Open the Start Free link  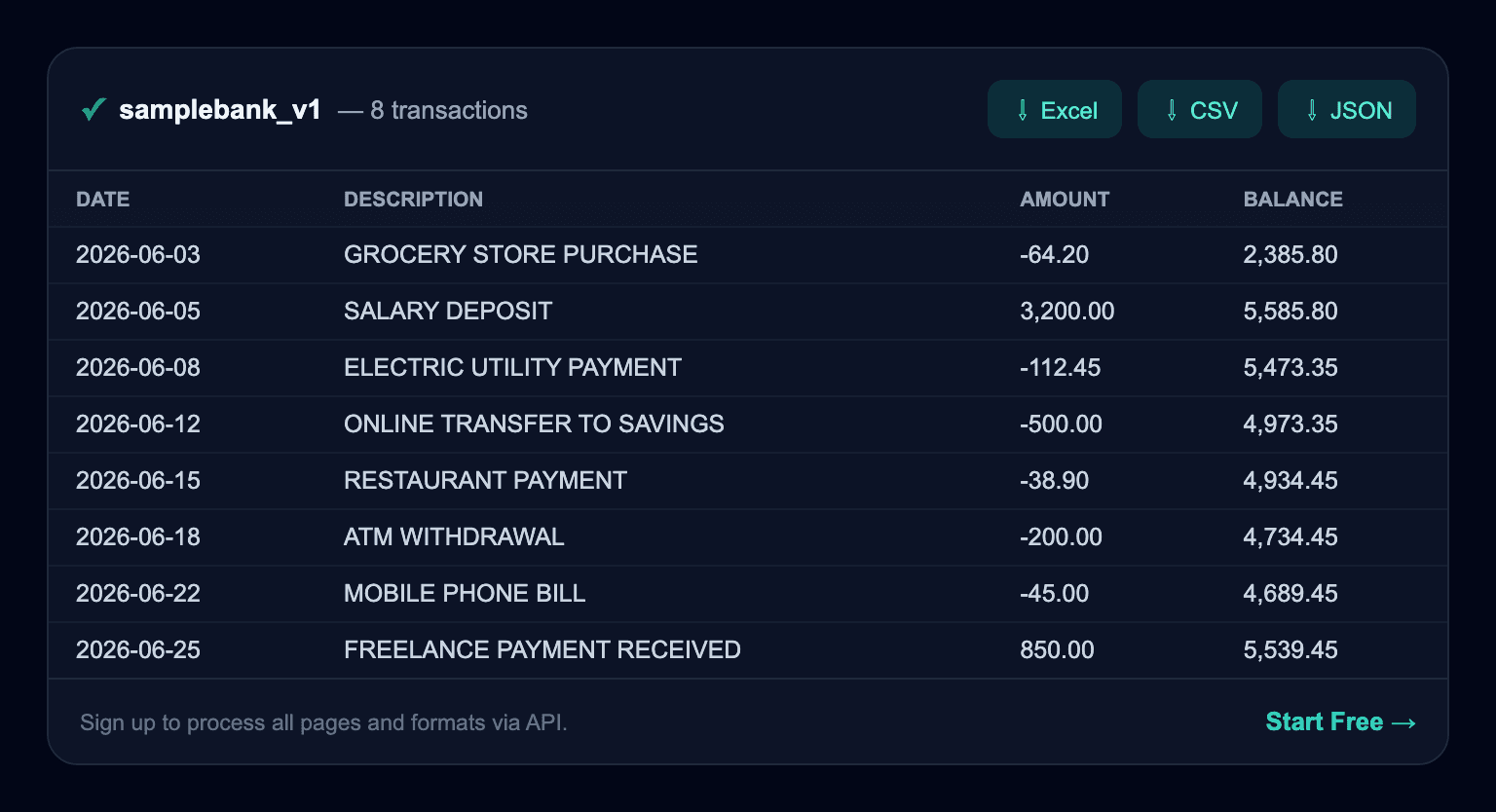1340,721
